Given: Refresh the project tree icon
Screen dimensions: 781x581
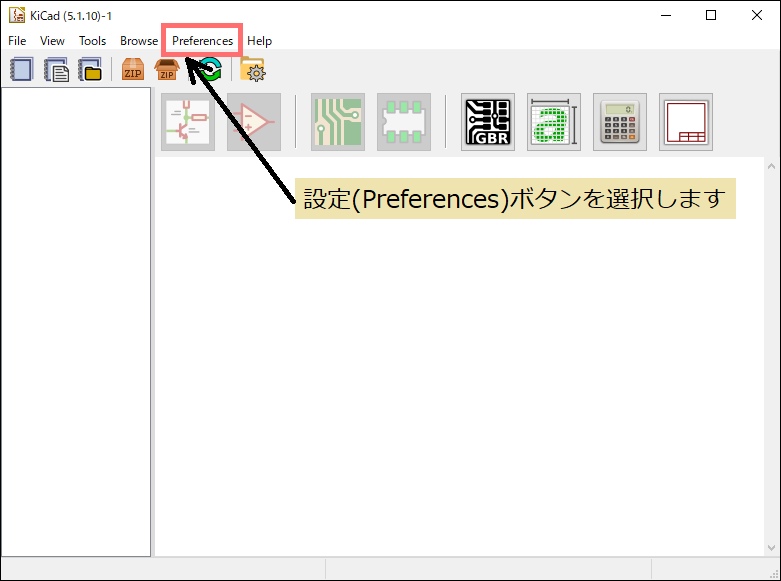Looking at the screenshot, I should 211,69.
